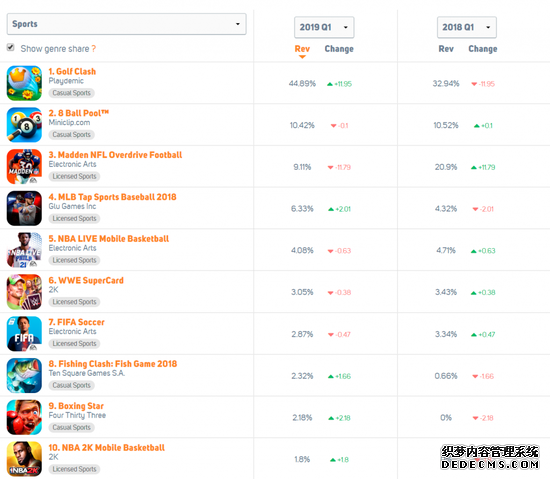Click the NBA LIVE Mobile icon
The width and height of the screenshot is (550, 479).
pyautogui.click(x=24, y=250)
